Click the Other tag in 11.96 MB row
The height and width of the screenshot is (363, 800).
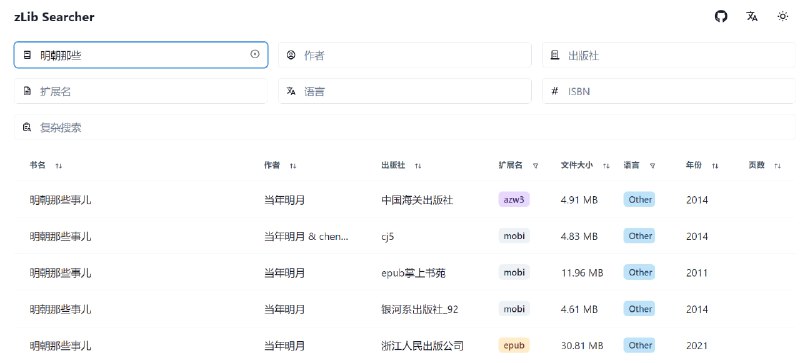point(639,272)
